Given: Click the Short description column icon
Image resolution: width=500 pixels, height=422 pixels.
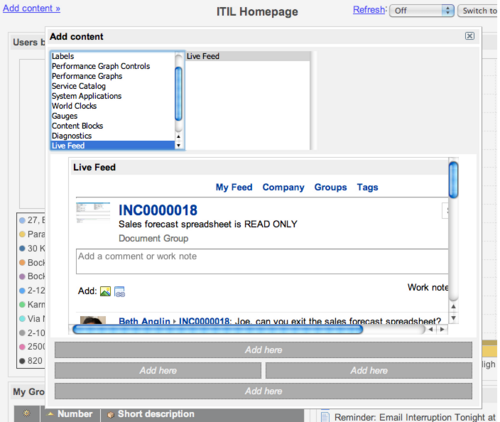Looking at the screenshot, I should coord(111,414).
